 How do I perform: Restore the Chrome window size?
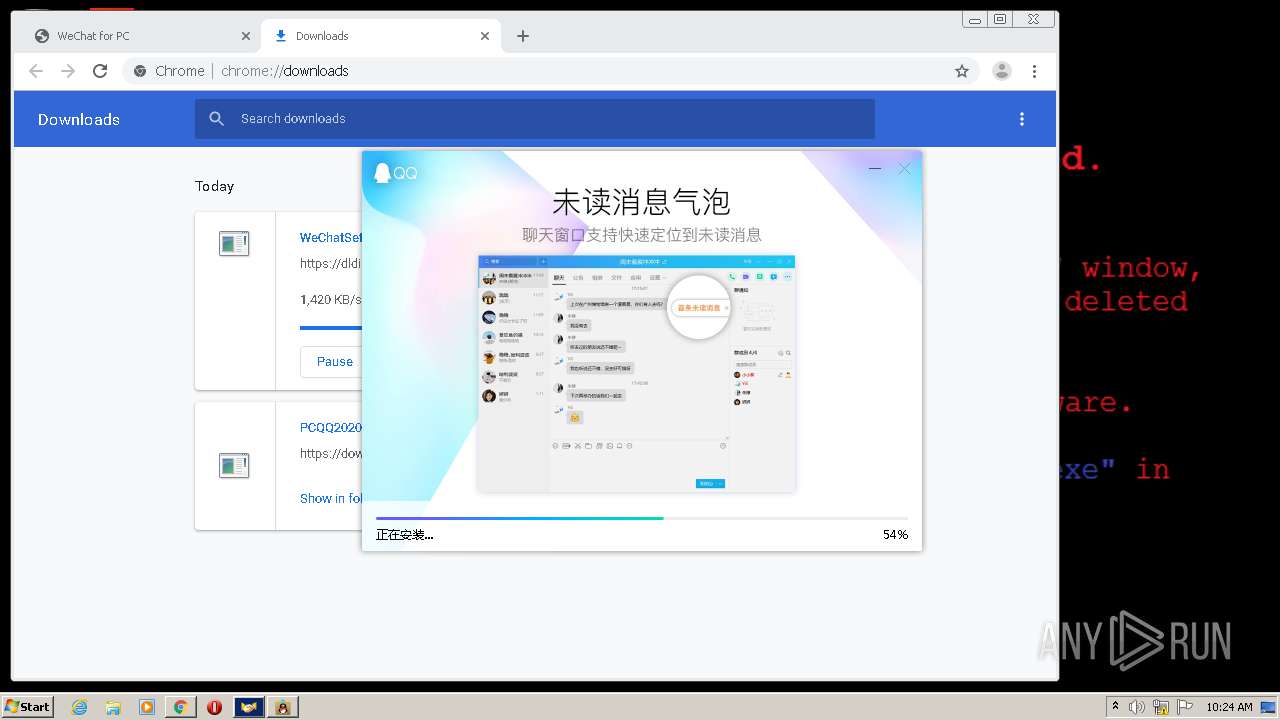(x=1000, y=19)
